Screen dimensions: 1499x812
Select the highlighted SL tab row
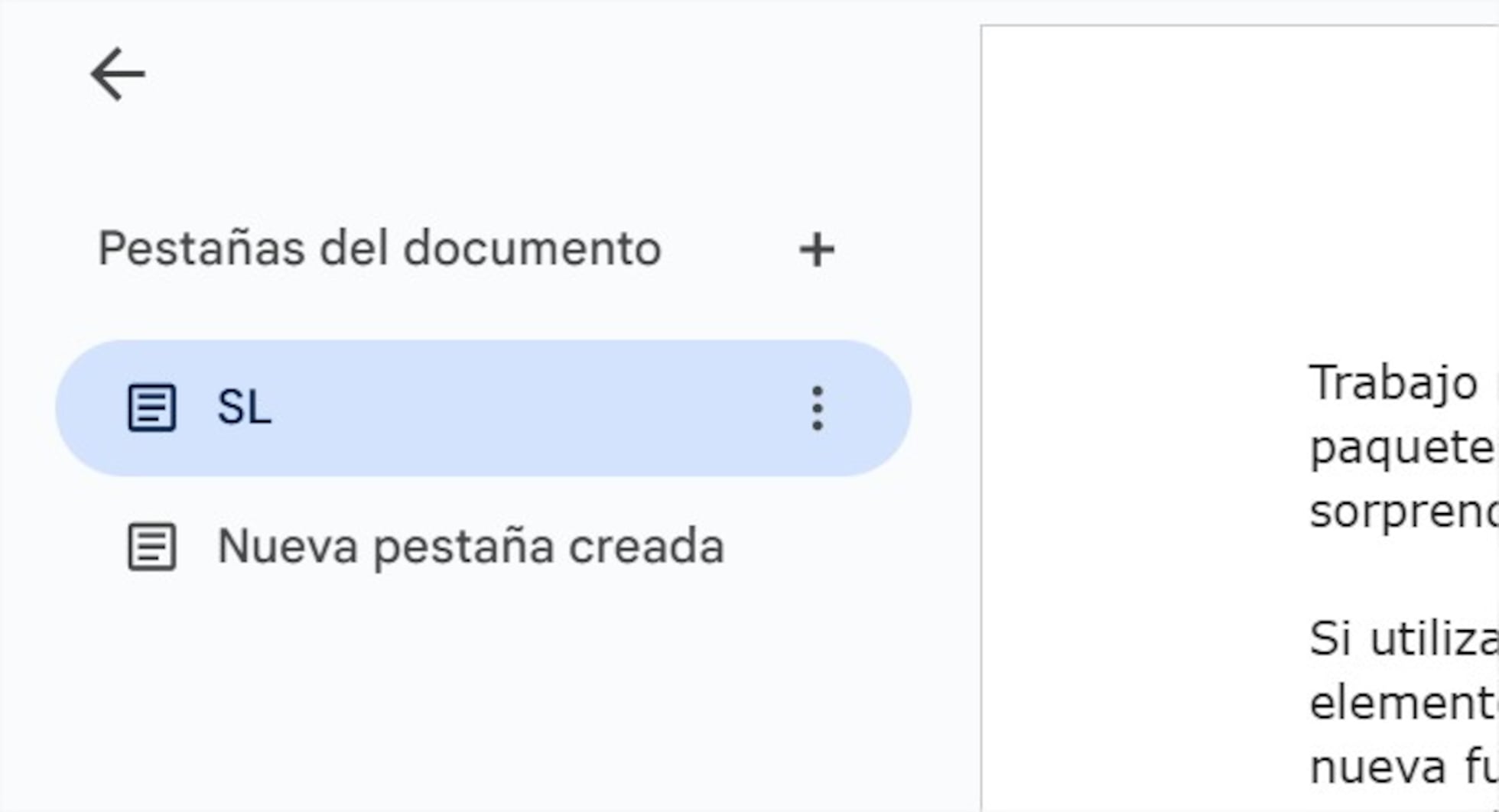pos(382,409)
